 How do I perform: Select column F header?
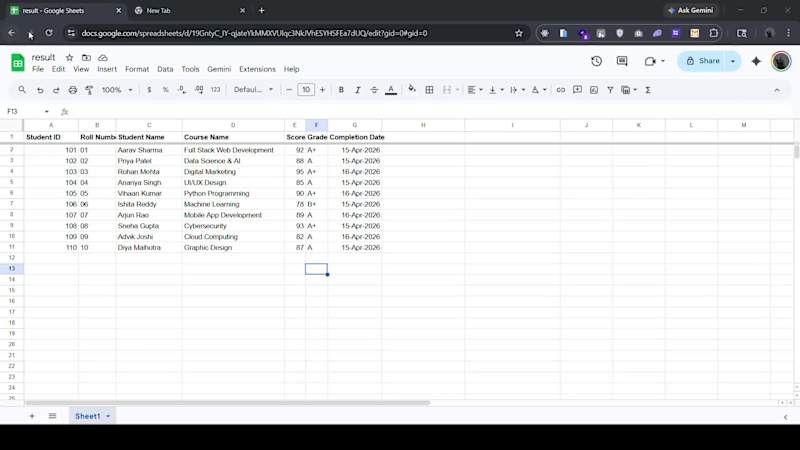(316, 124)
